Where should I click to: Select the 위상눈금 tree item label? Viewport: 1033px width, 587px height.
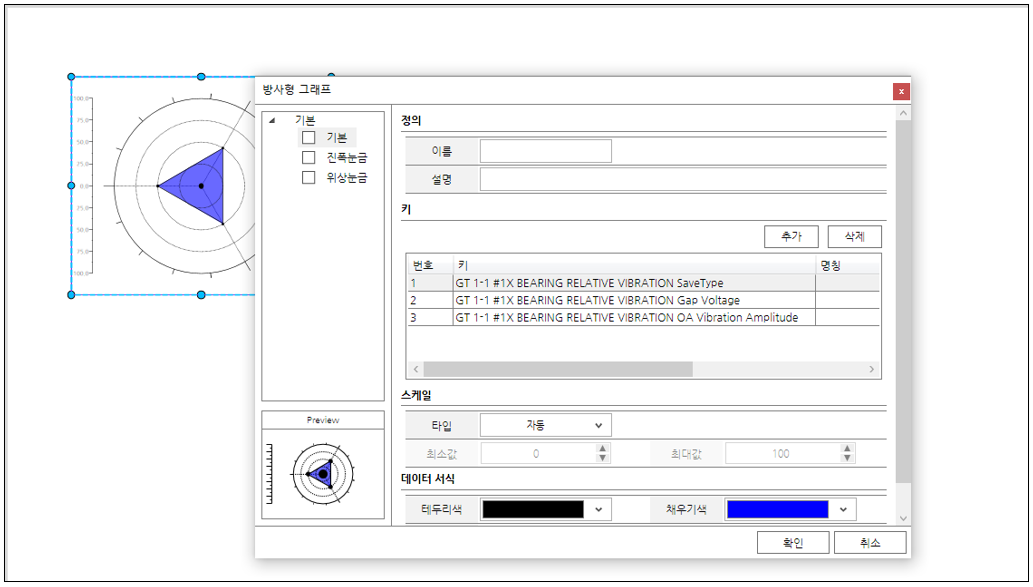tap(347, 177)
